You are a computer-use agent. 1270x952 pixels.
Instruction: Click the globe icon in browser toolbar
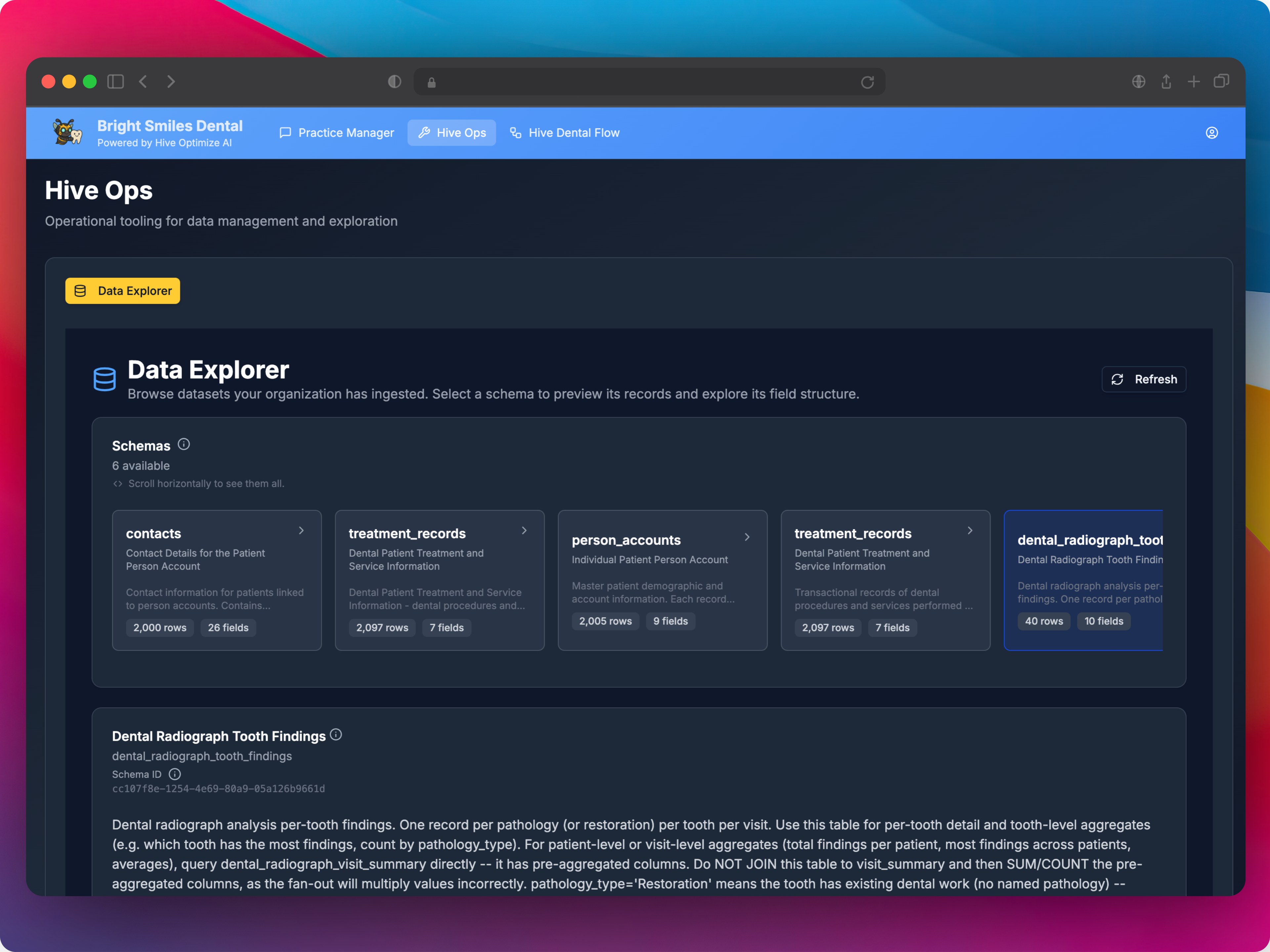[x=1138, y=82]
